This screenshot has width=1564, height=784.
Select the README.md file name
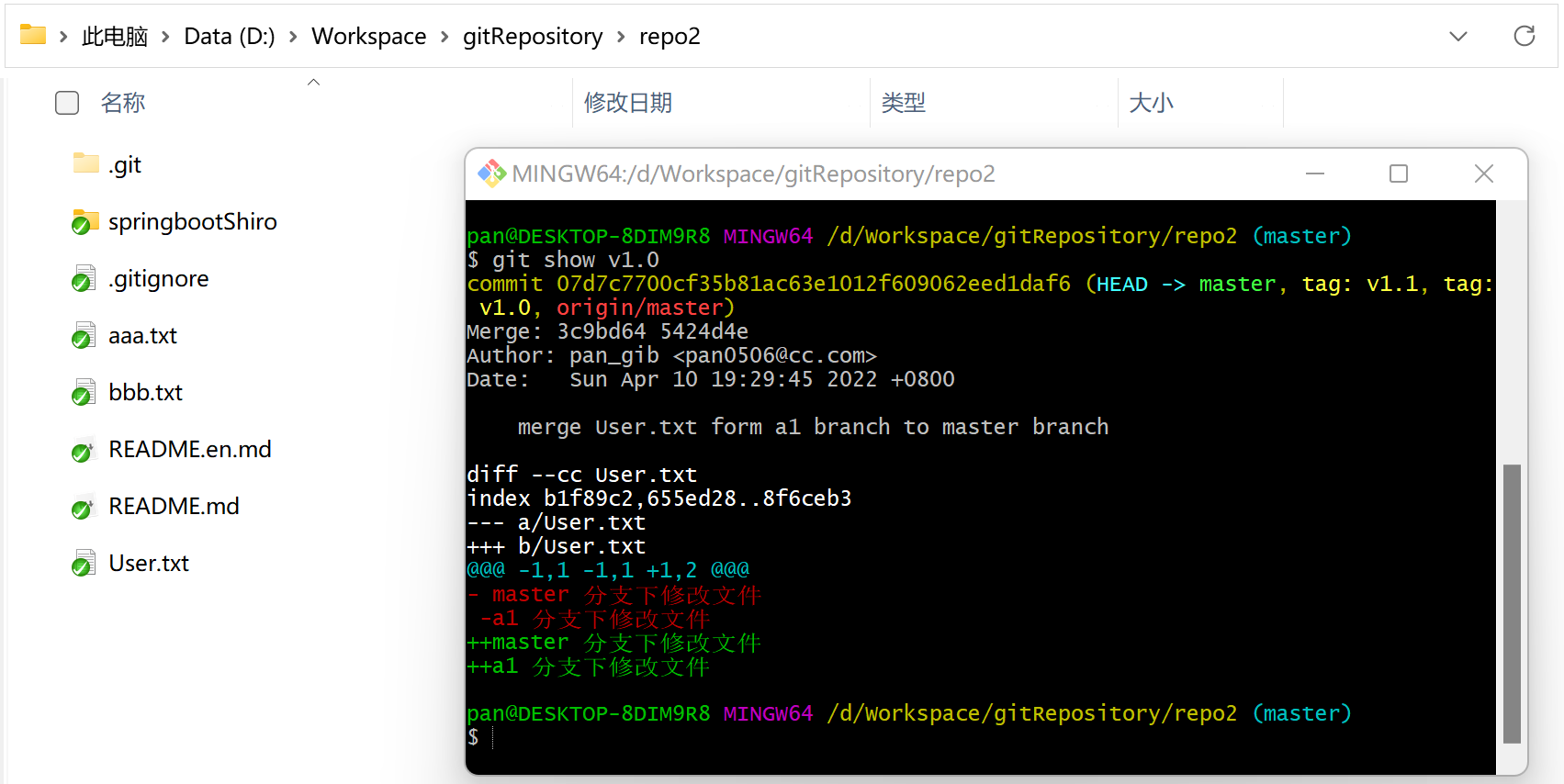[174, 507]
